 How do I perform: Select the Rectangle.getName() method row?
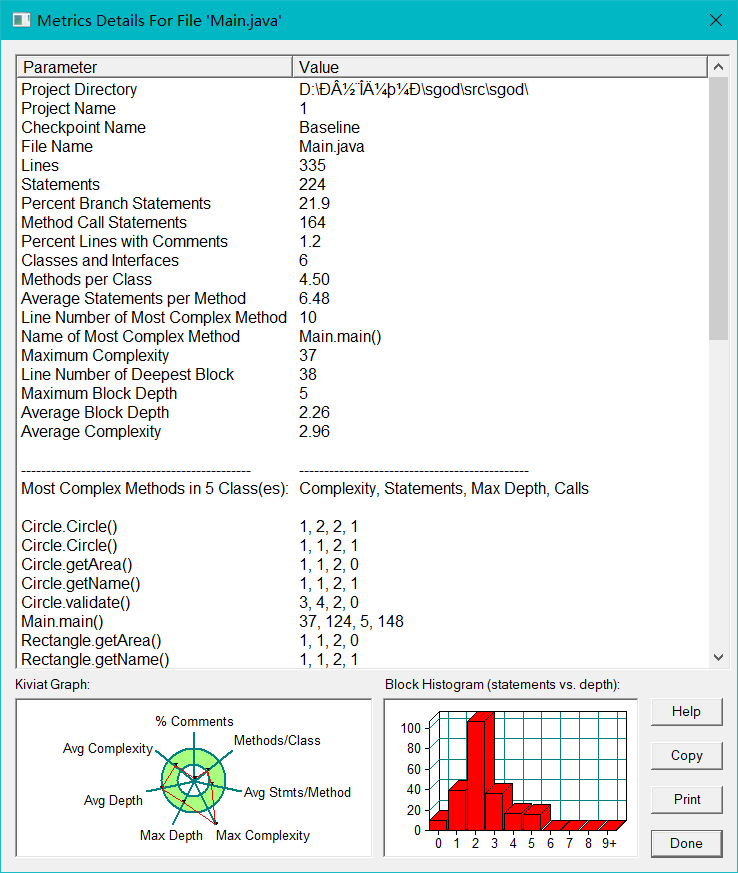[362, 659]
